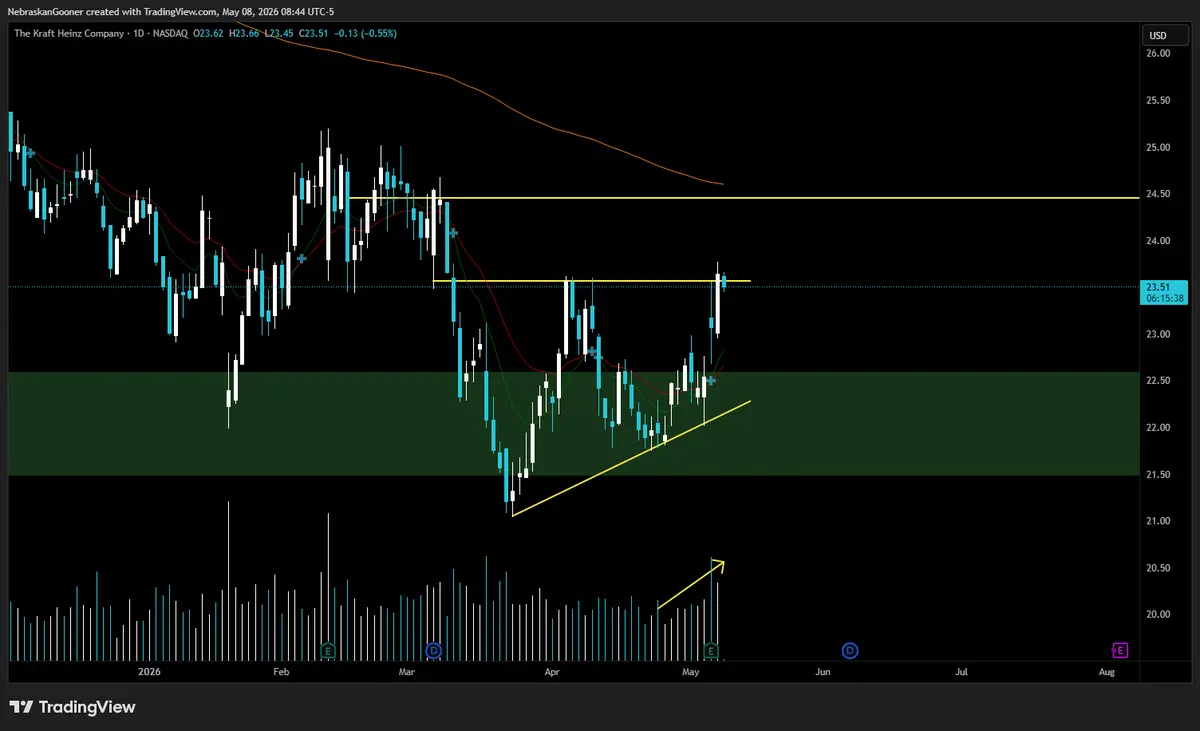Click the current price label 23.51
This screenshot has height=731, width=1200.
click(1157, 286)
